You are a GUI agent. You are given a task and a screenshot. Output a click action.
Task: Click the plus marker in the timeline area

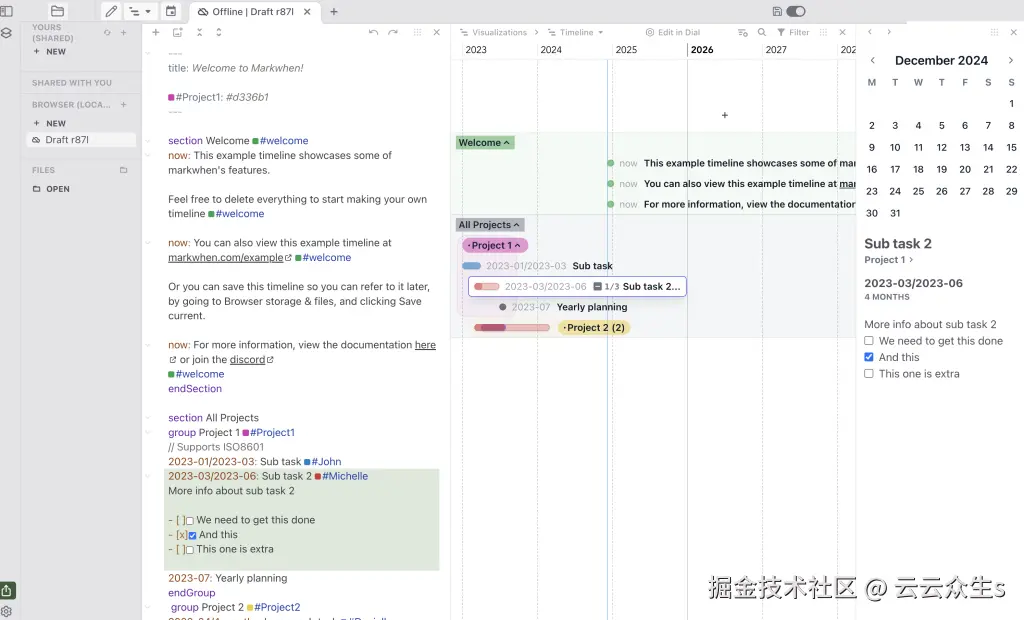(x=724, y=115)
